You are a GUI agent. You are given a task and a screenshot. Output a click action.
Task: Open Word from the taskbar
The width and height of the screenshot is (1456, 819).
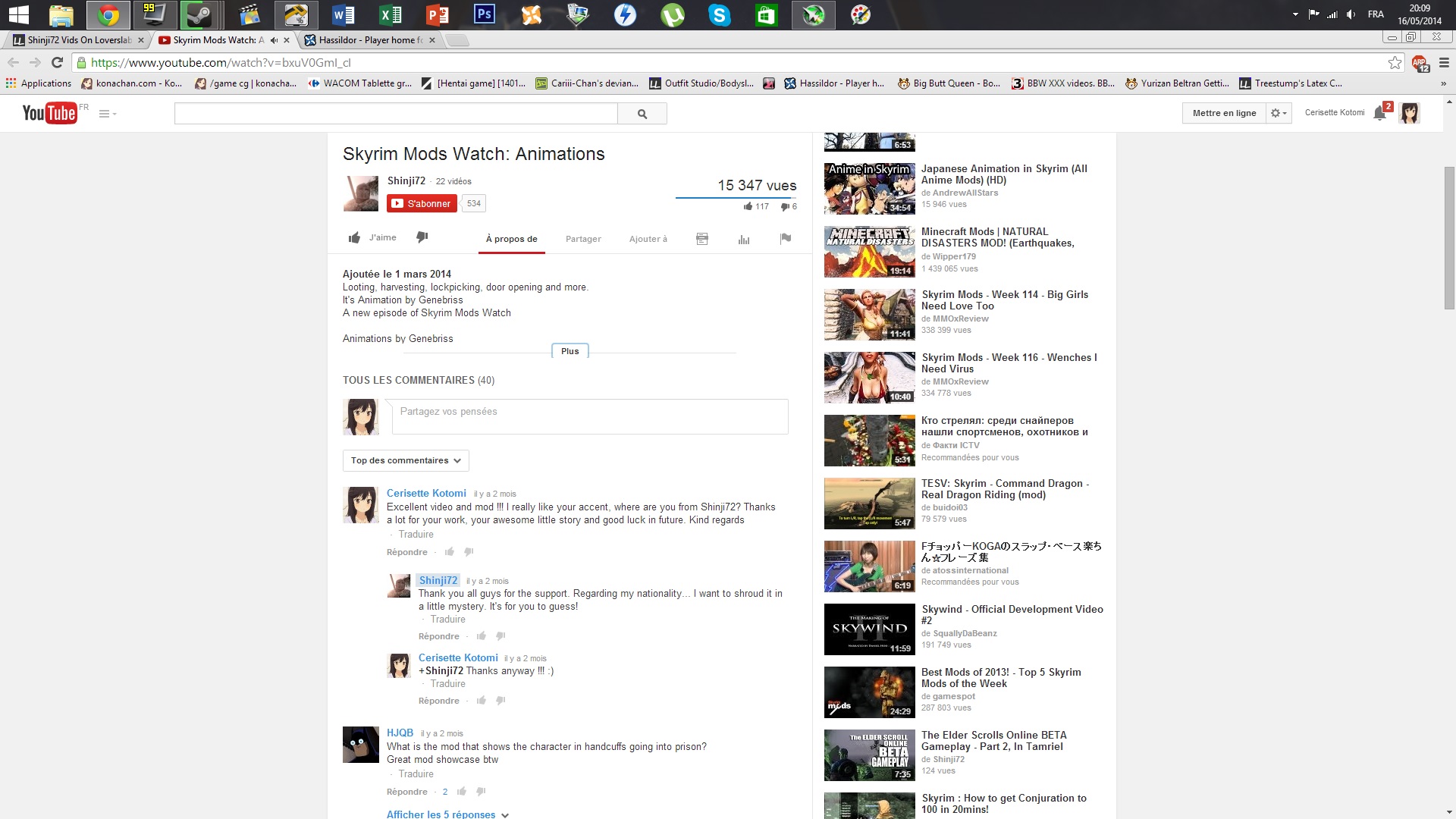coord(344,14)
